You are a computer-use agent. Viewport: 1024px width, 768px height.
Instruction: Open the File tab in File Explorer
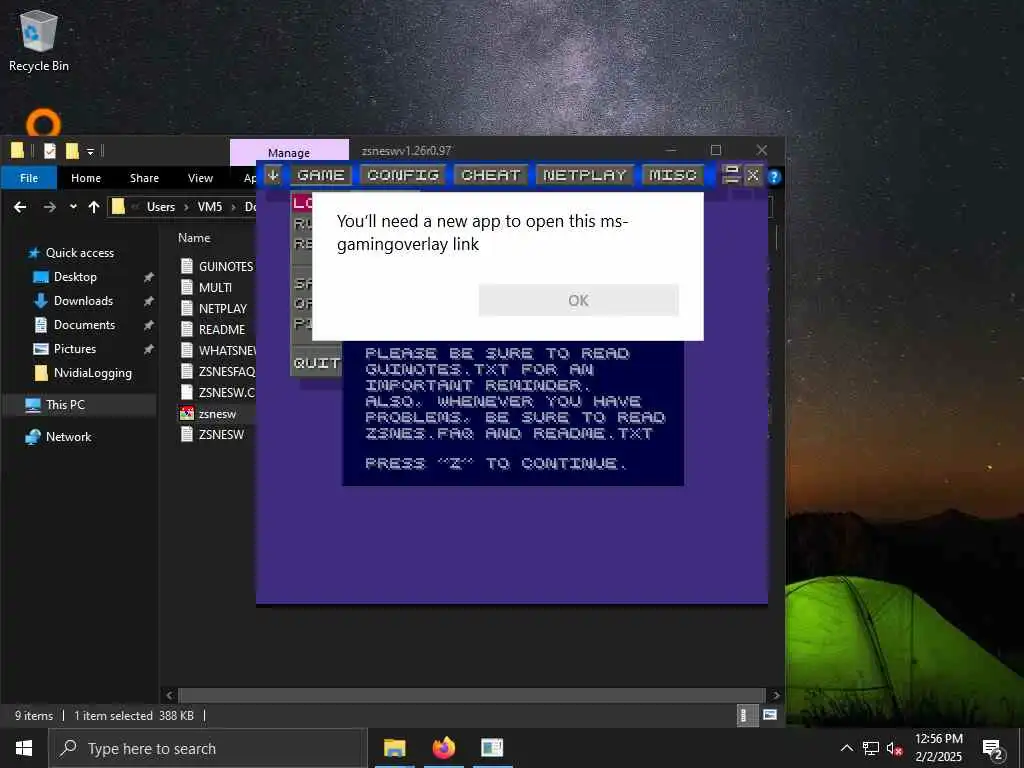tap(29, 178)
